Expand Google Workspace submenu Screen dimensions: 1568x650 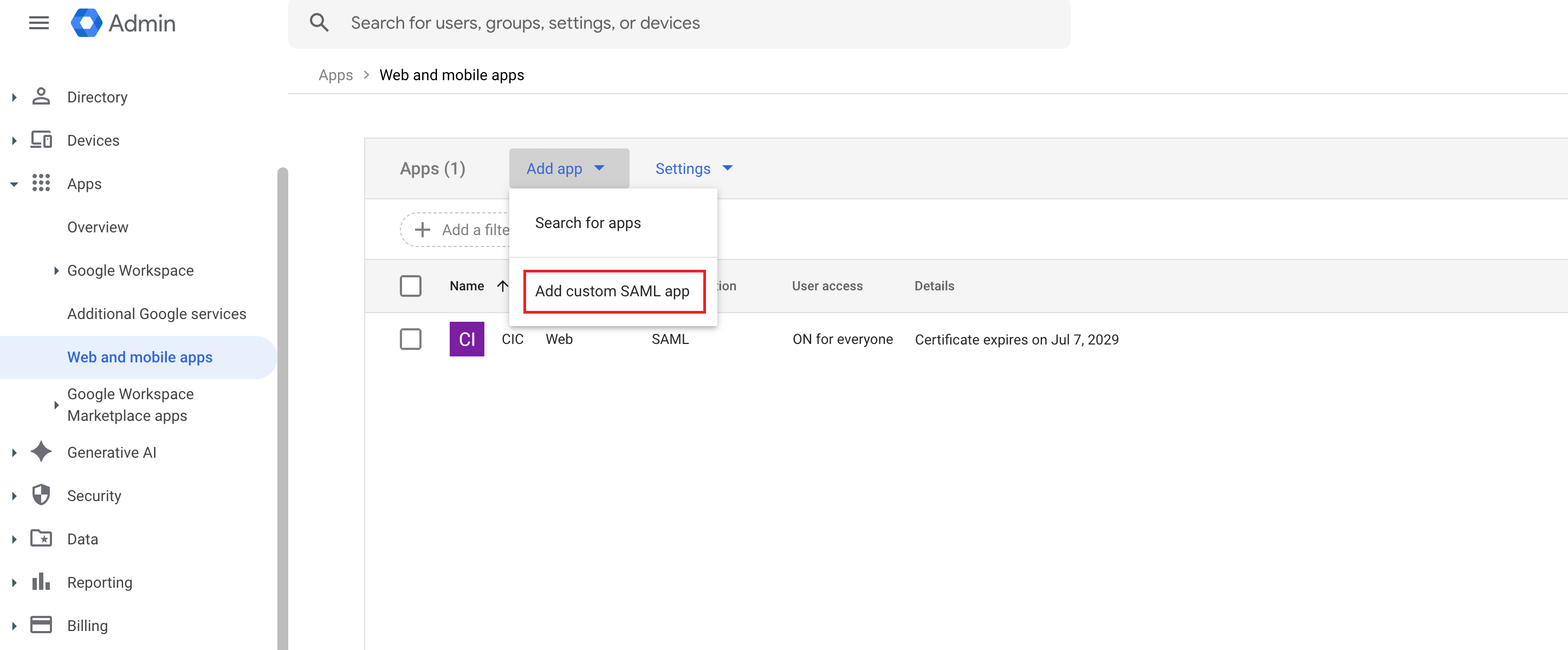tap(56, 270)
